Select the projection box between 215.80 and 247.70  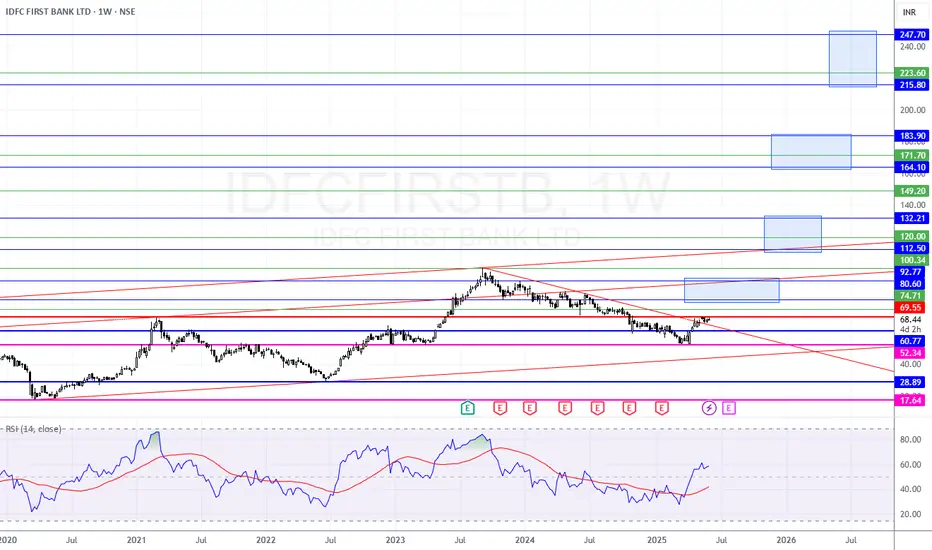click(x=853, y=59)
